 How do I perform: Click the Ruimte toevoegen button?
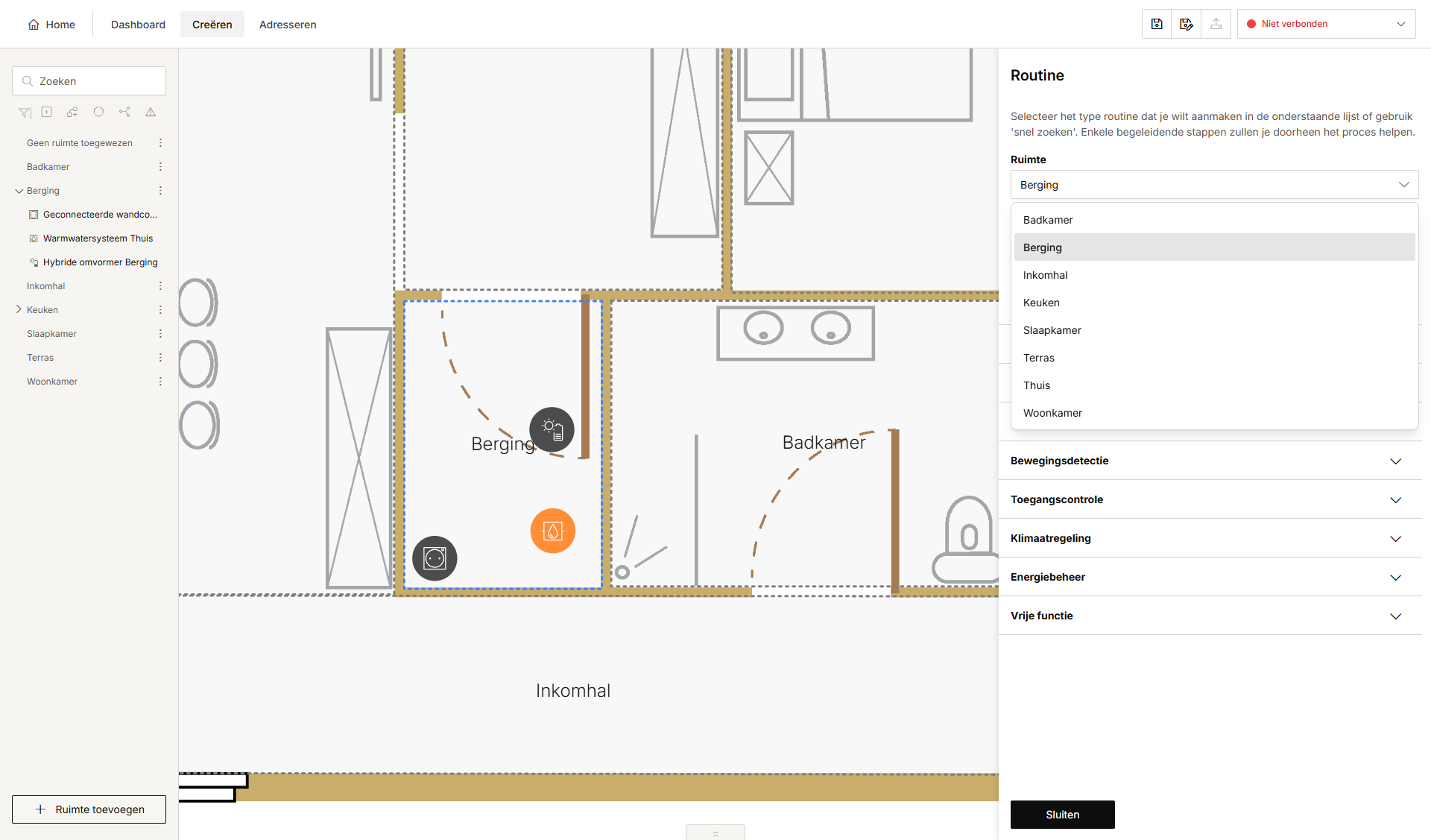89,809
